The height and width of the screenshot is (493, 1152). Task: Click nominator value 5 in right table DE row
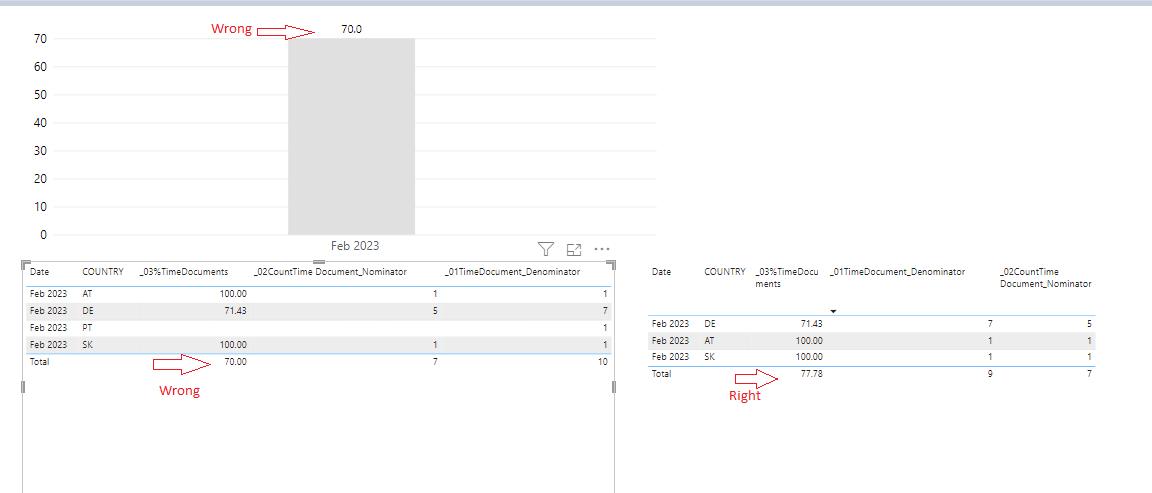pos(1090,323)
